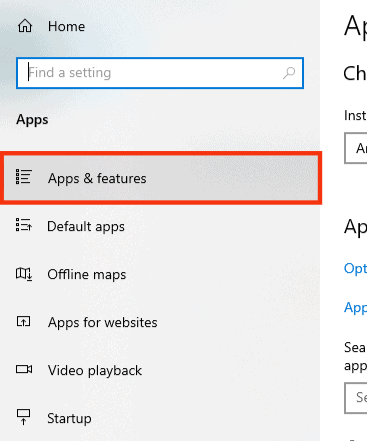
Task: Click the blue App... link
Action: [355, 308]
